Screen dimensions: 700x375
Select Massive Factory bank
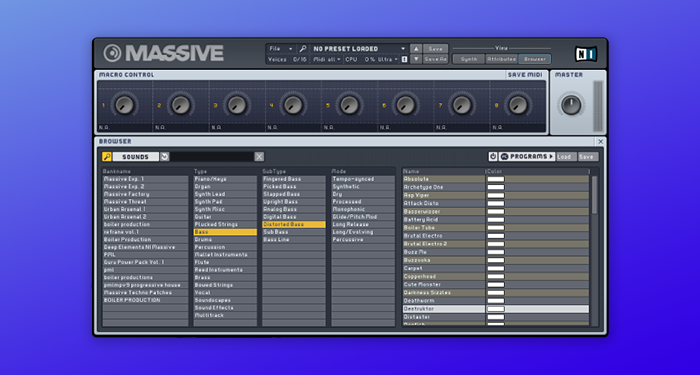(x=146, y=194)
